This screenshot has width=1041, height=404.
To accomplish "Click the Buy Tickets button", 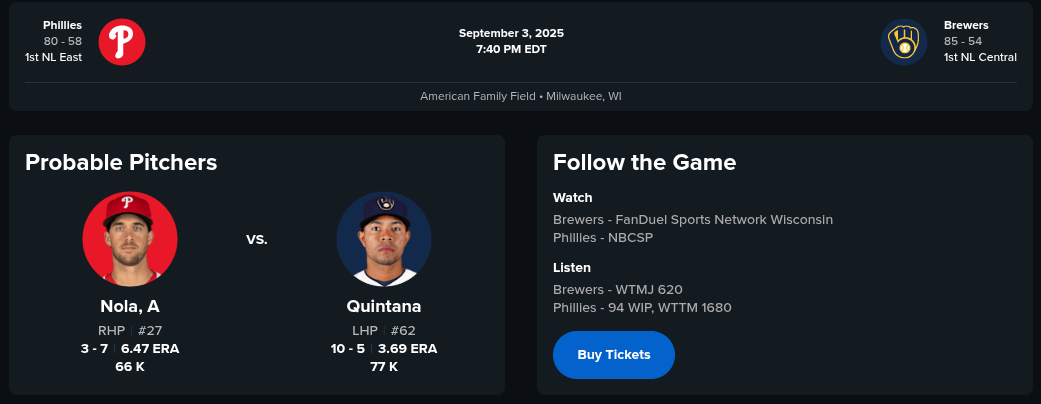I will pos(614,355).
